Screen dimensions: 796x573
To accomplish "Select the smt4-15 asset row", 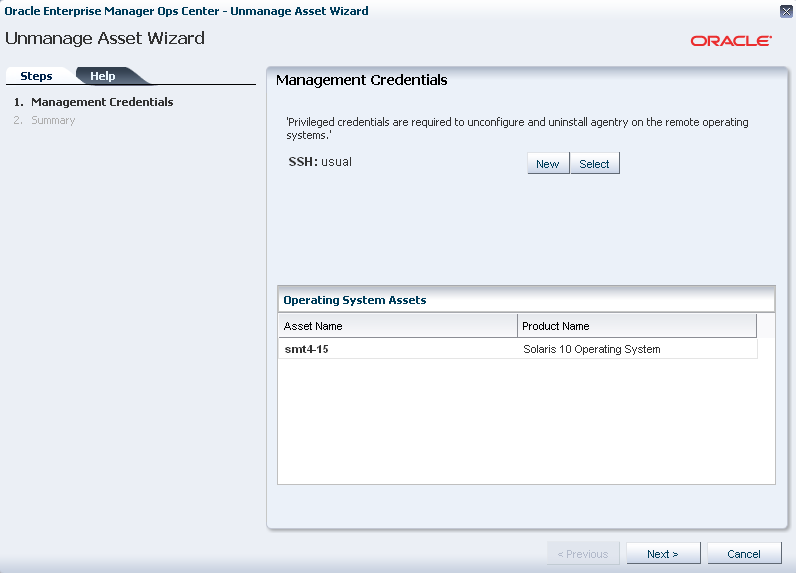I will pyautogui.click(x=518, y=349).
